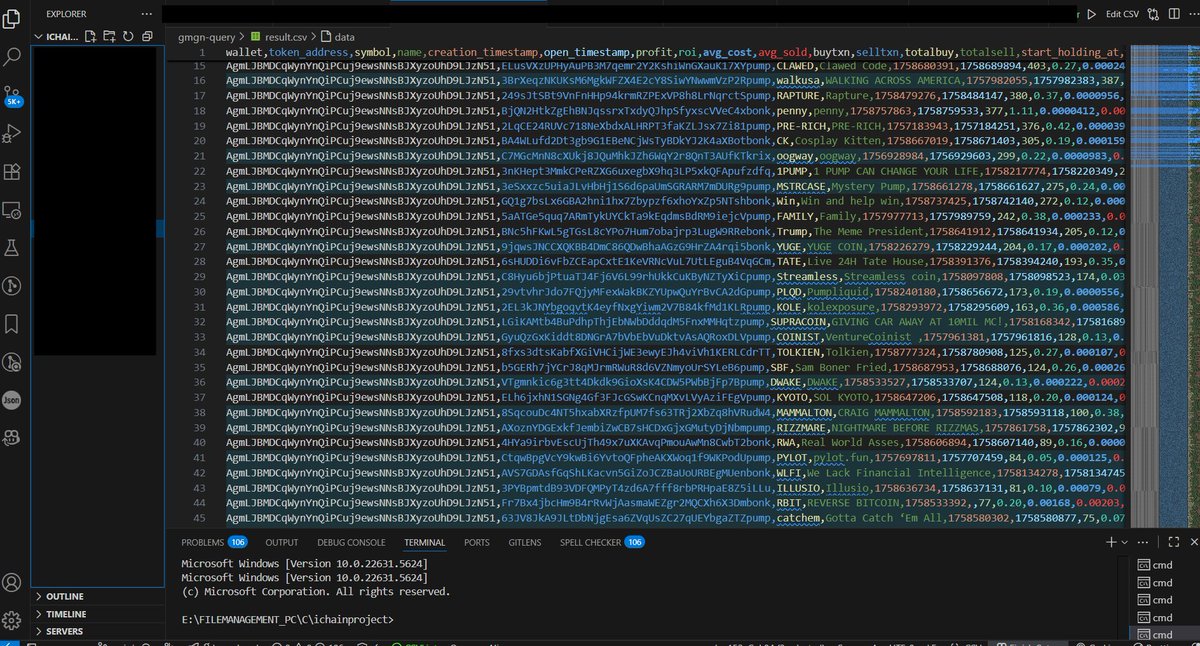Open the Search view magnifier icon
Screen dimensions: 1200x646
12,57
